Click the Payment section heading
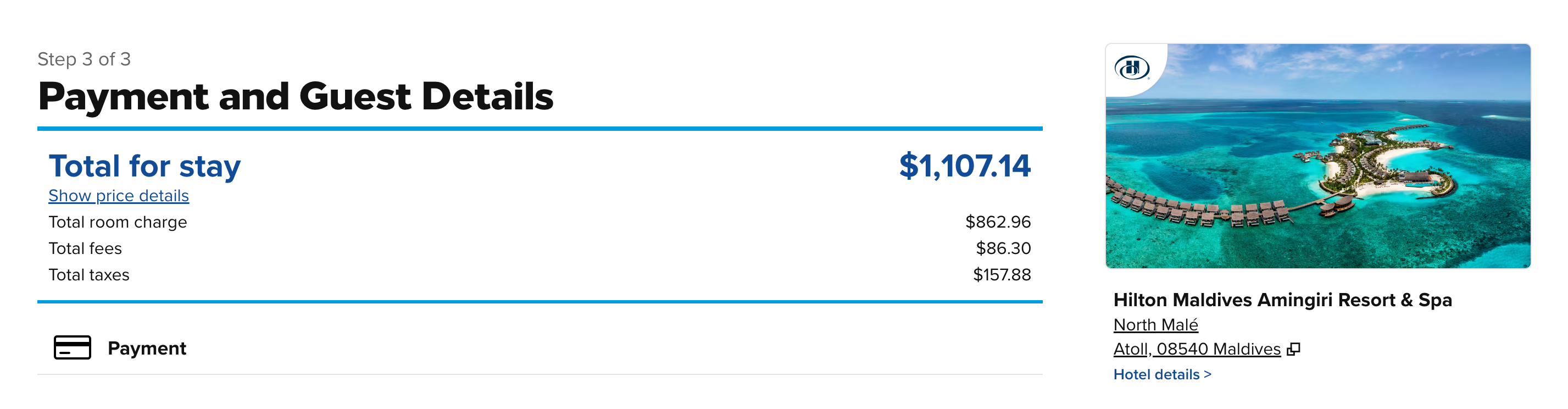The width and height of the screenshot is (1568, 409). (x=147, y=348)
